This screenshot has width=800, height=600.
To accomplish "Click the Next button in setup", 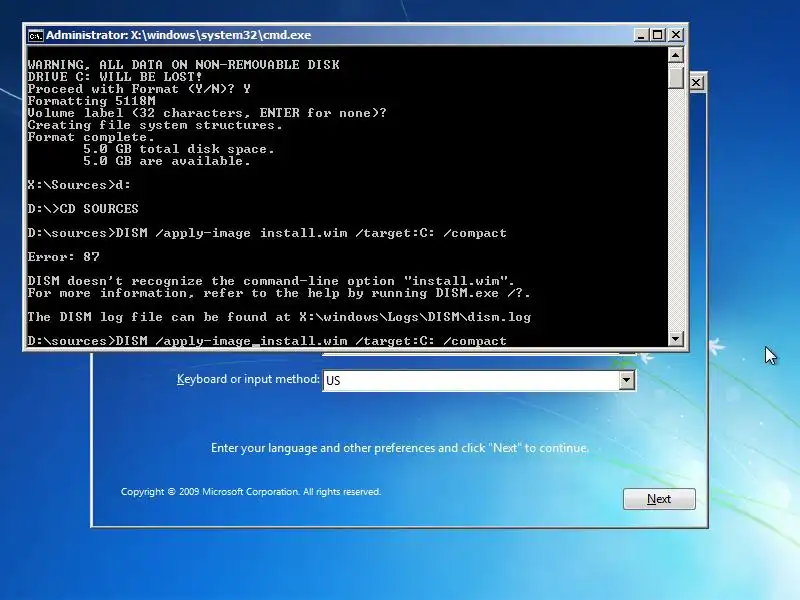I will point(659,498).
